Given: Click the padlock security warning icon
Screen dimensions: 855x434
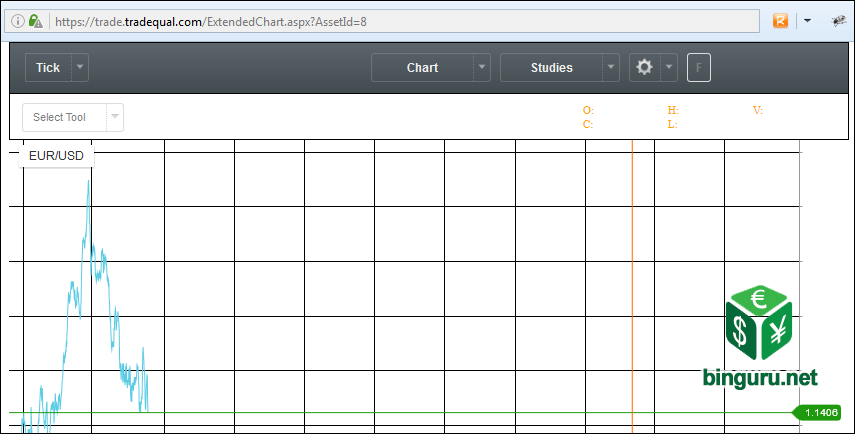Looking at the screenshot, I should coord(35,21).
